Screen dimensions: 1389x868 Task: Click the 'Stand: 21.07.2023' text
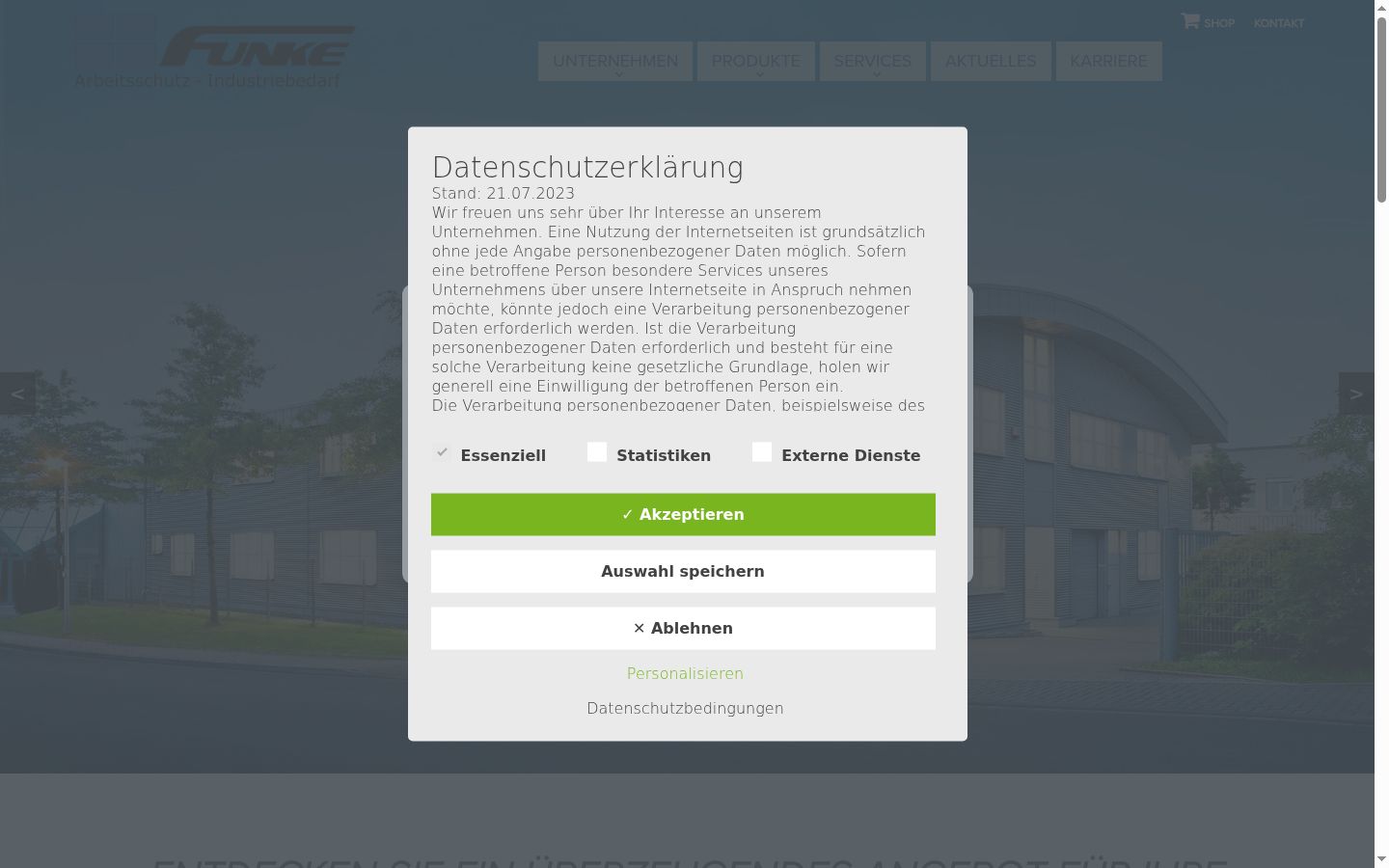[504, 194]
